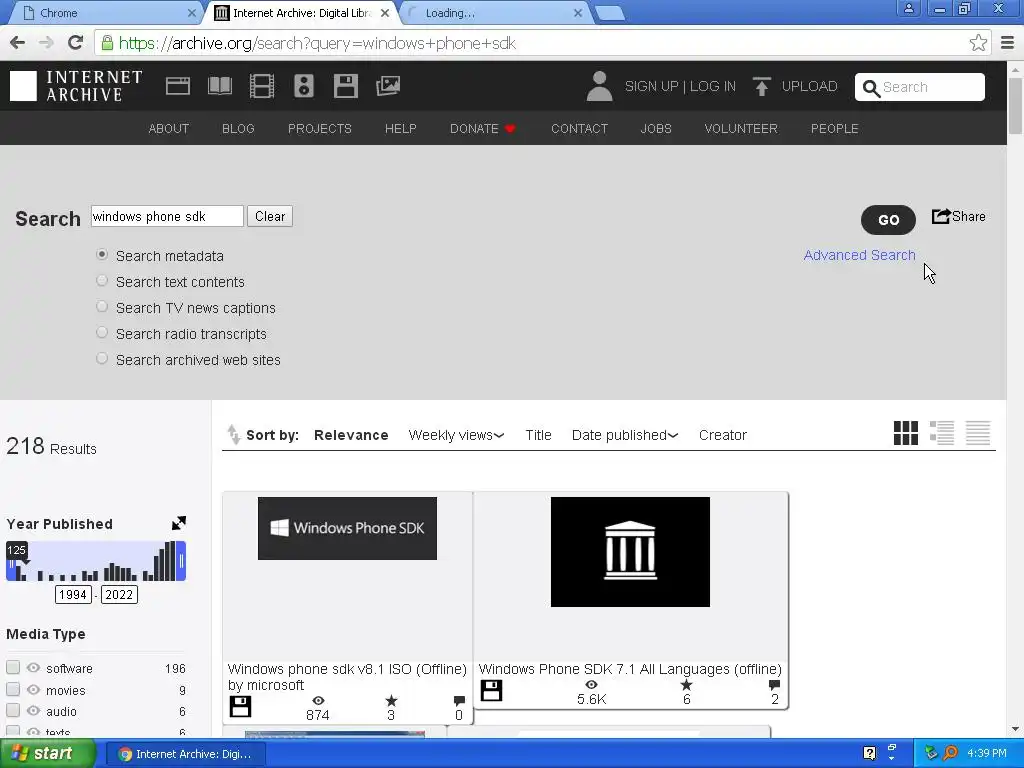Open Date published sort dropdown
This screenshot has height=768, width=1024.
point(624,435)
